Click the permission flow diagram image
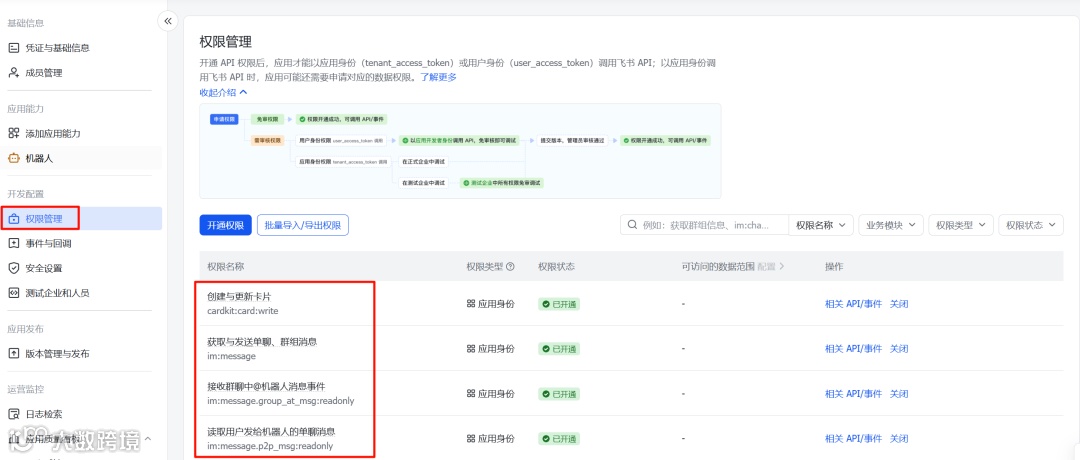Image resolution: width=1080 pixels, height=460 pixels. click(x=460, y=151)
